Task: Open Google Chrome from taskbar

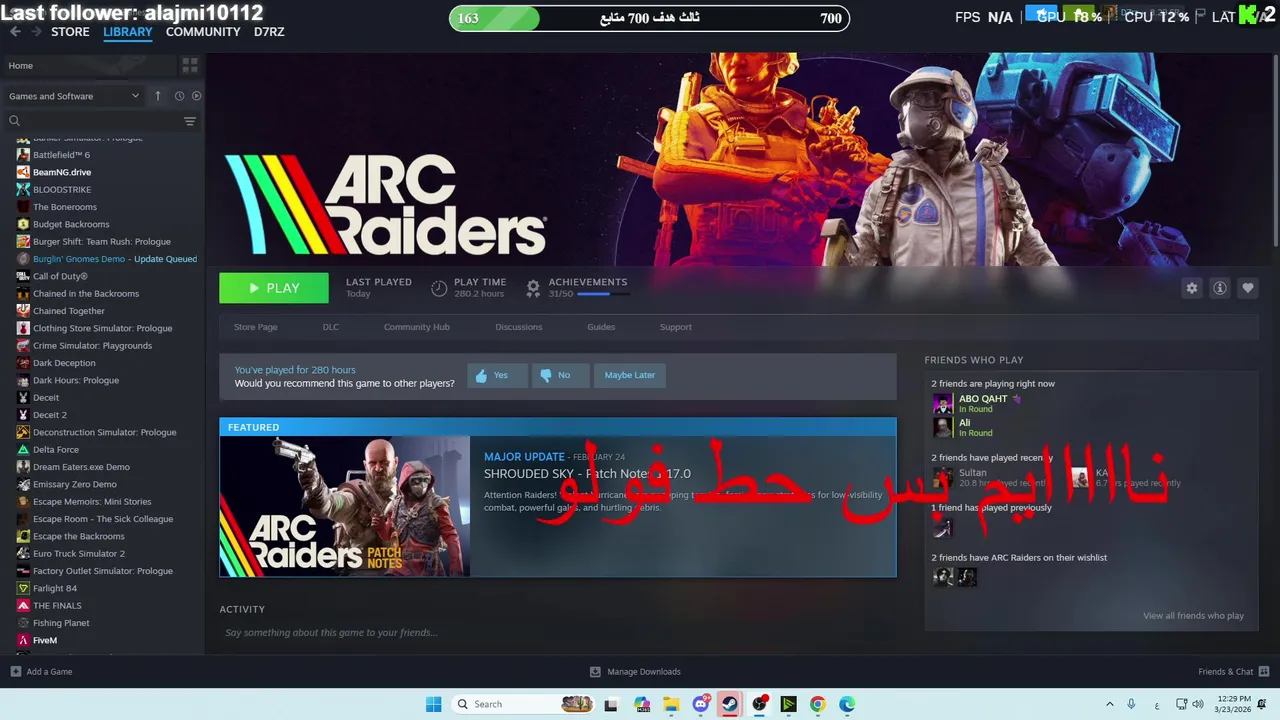Action: pyautogui.click(x=818, y=704)
